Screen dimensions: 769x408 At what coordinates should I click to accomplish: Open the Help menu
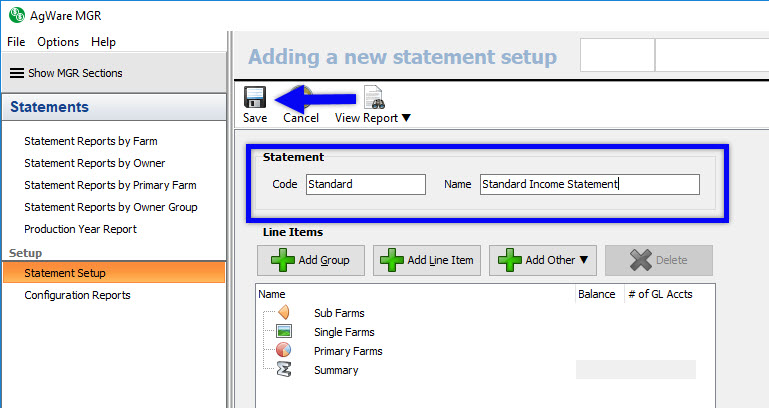tap(103, 42)
